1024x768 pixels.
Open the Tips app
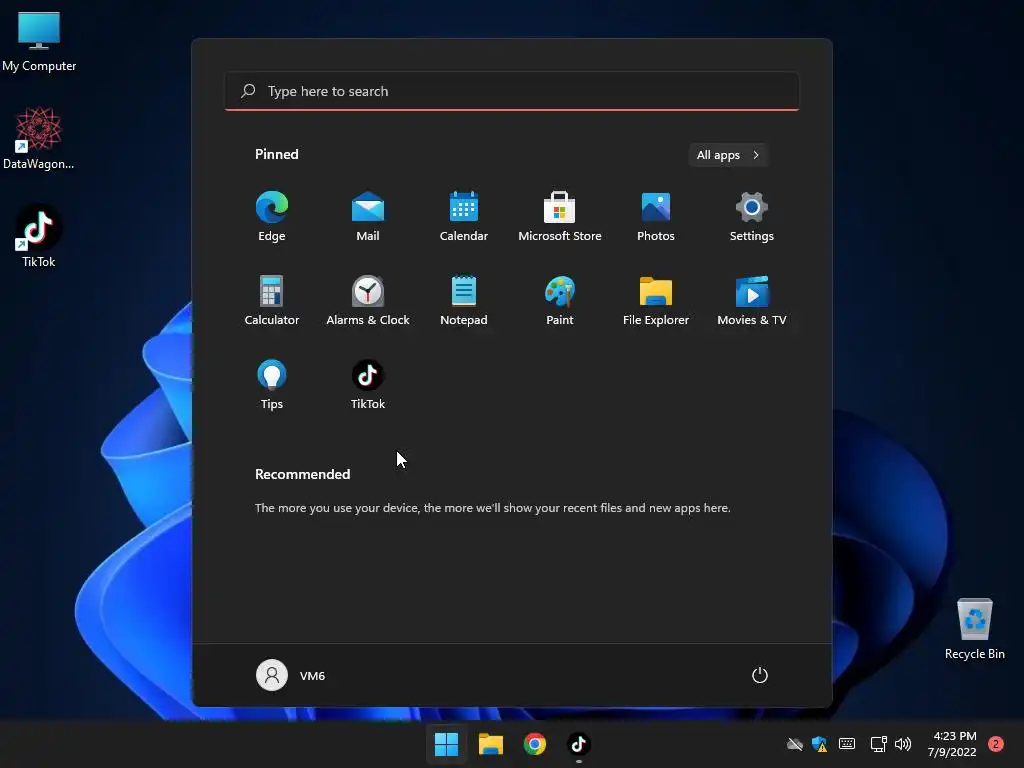coord(272,385)
